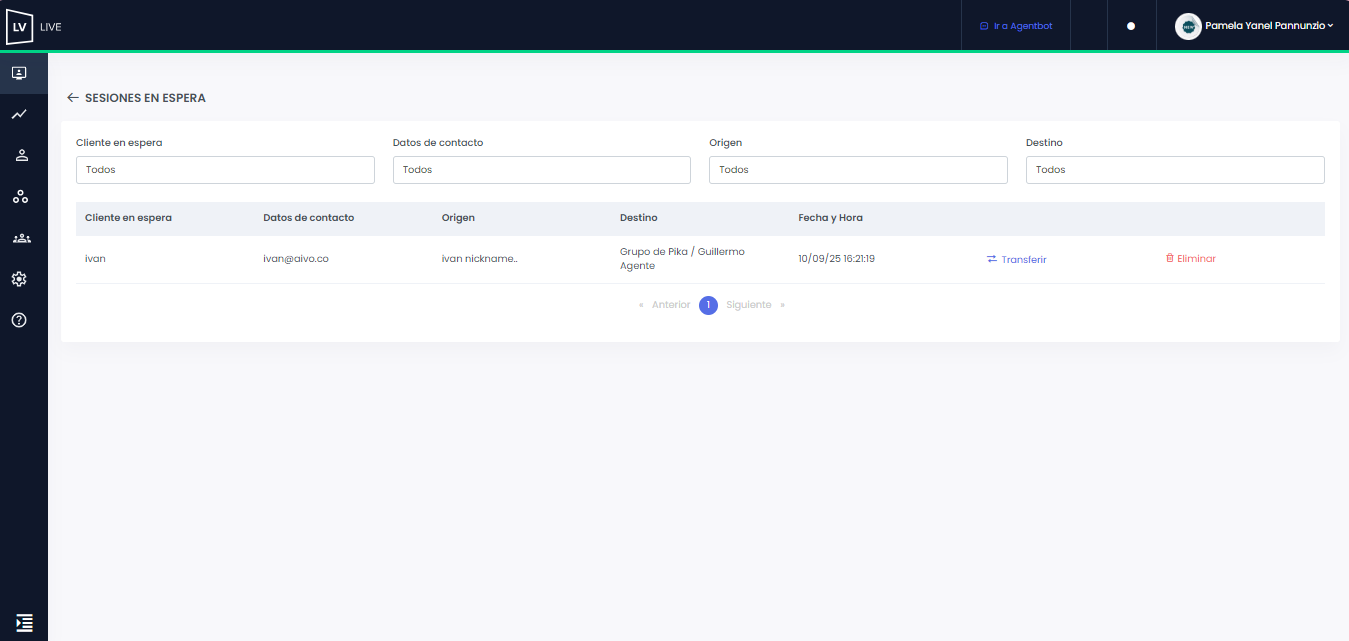The image size is (1349, 641).
Task: Open the Cliente en espera filter dropdown
Action: (x=225, y=170)
